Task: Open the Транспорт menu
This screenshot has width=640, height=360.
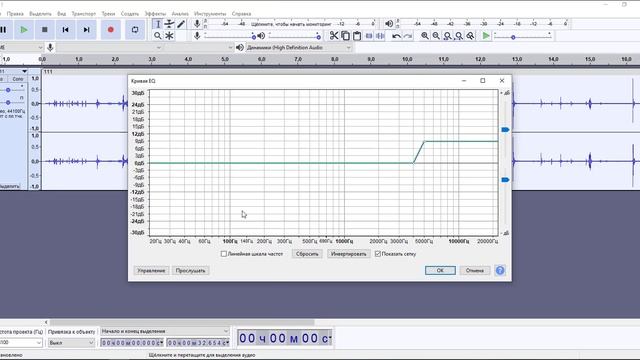Action: 83,13
